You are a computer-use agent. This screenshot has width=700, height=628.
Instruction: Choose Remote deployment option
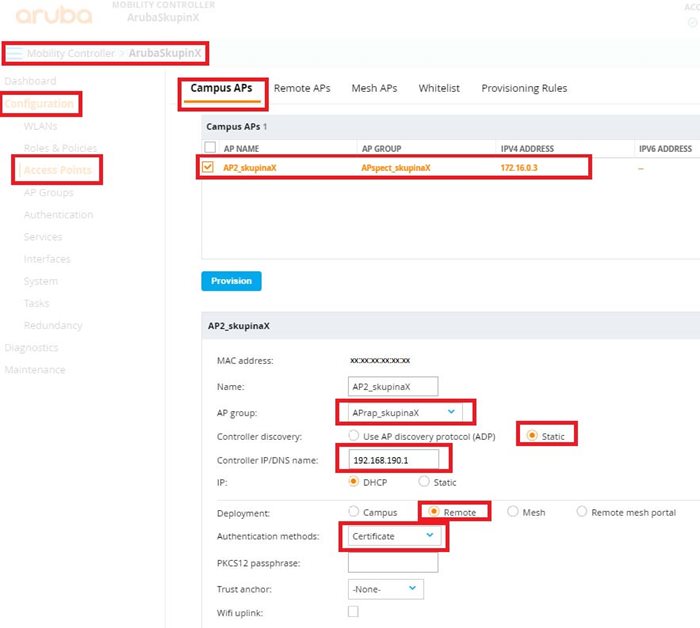coord(433,512)
